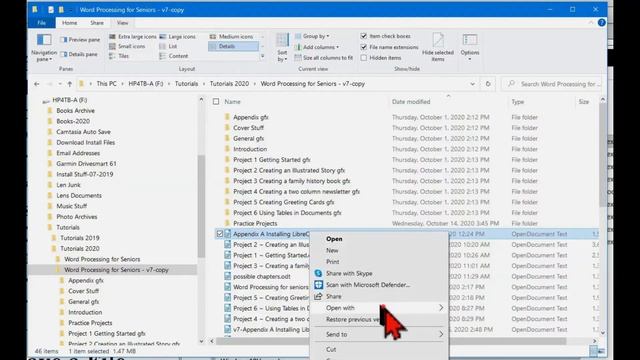
Task: Click This PC in the address path
Action: pos(106,84)
